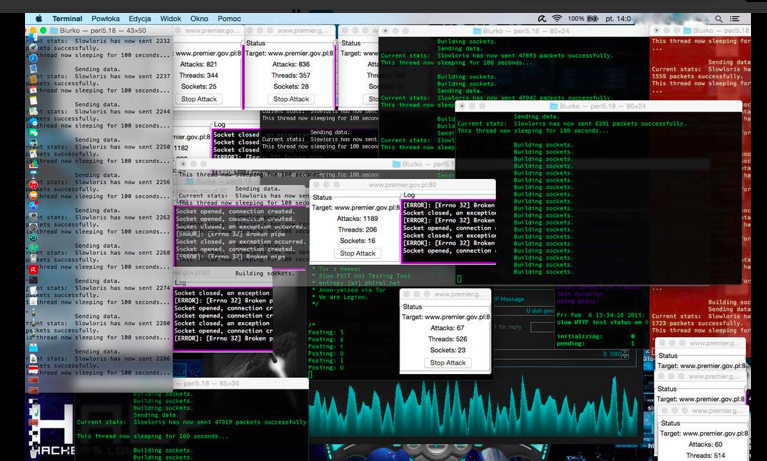Click the 'pending:' status line
The image size is (767, 461).
click(596, 344)
